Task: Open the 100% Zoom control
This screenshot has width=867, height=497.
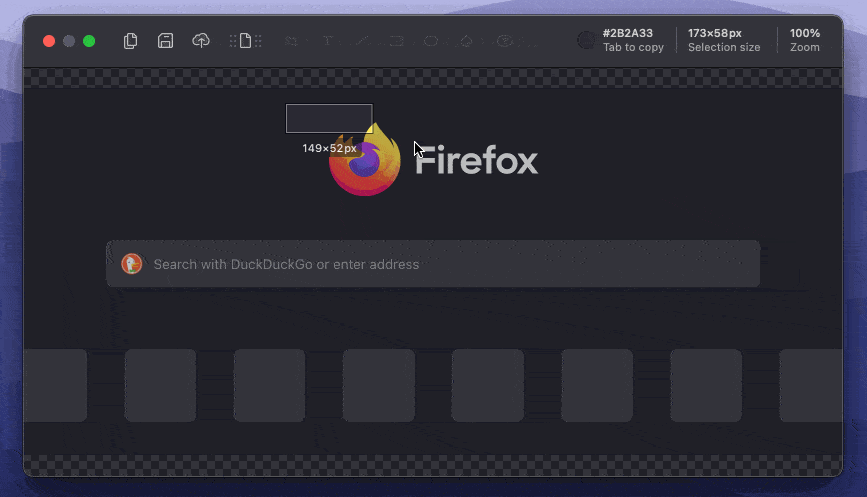Action: (x=804, y=40)
